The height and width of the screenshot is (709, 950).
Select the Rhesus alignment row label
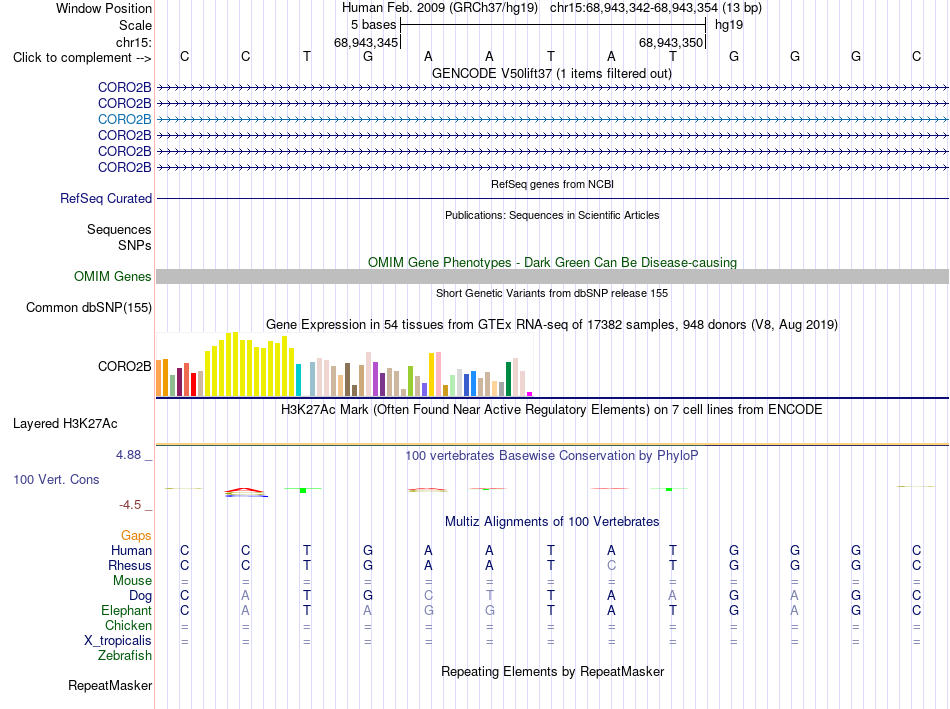point(130,565)
